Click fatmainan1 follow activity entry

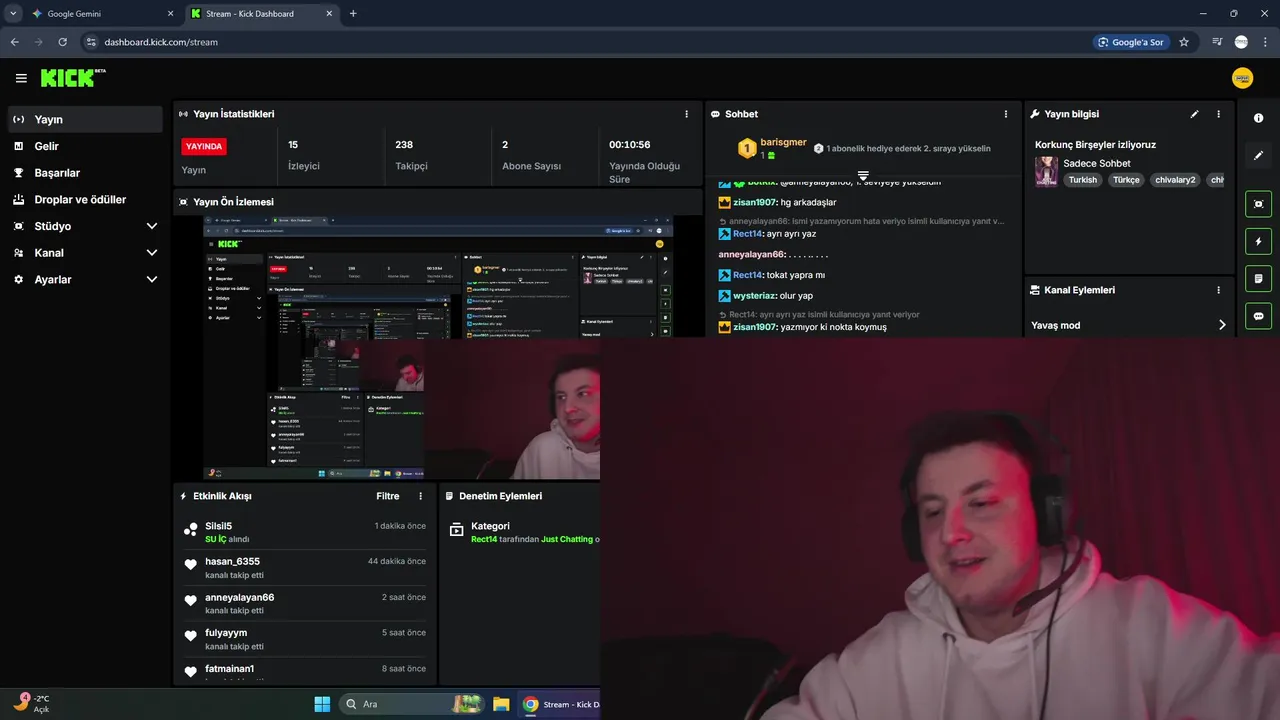[x=305, y=673]
